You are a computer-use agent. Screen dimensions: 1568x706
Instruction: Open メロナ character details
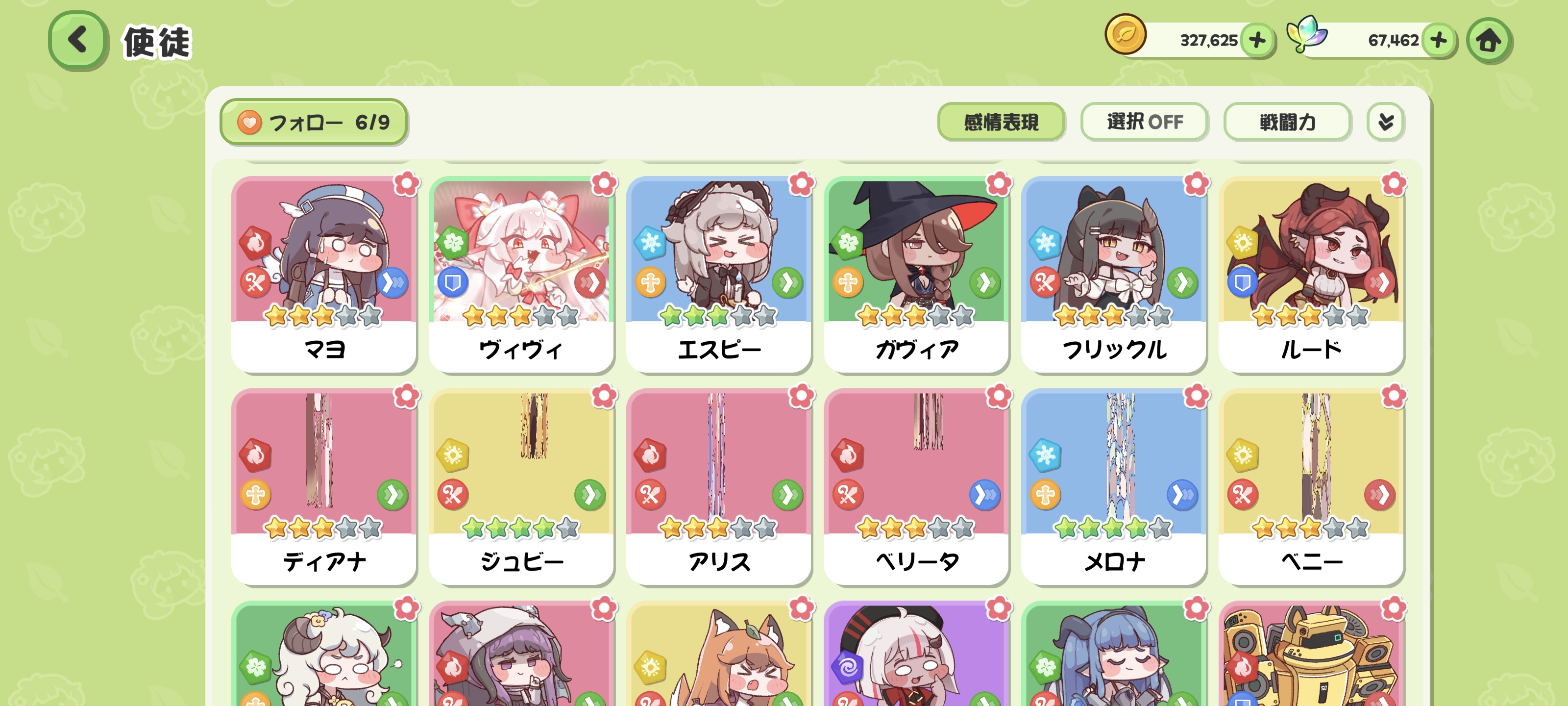click(1114, 487)
